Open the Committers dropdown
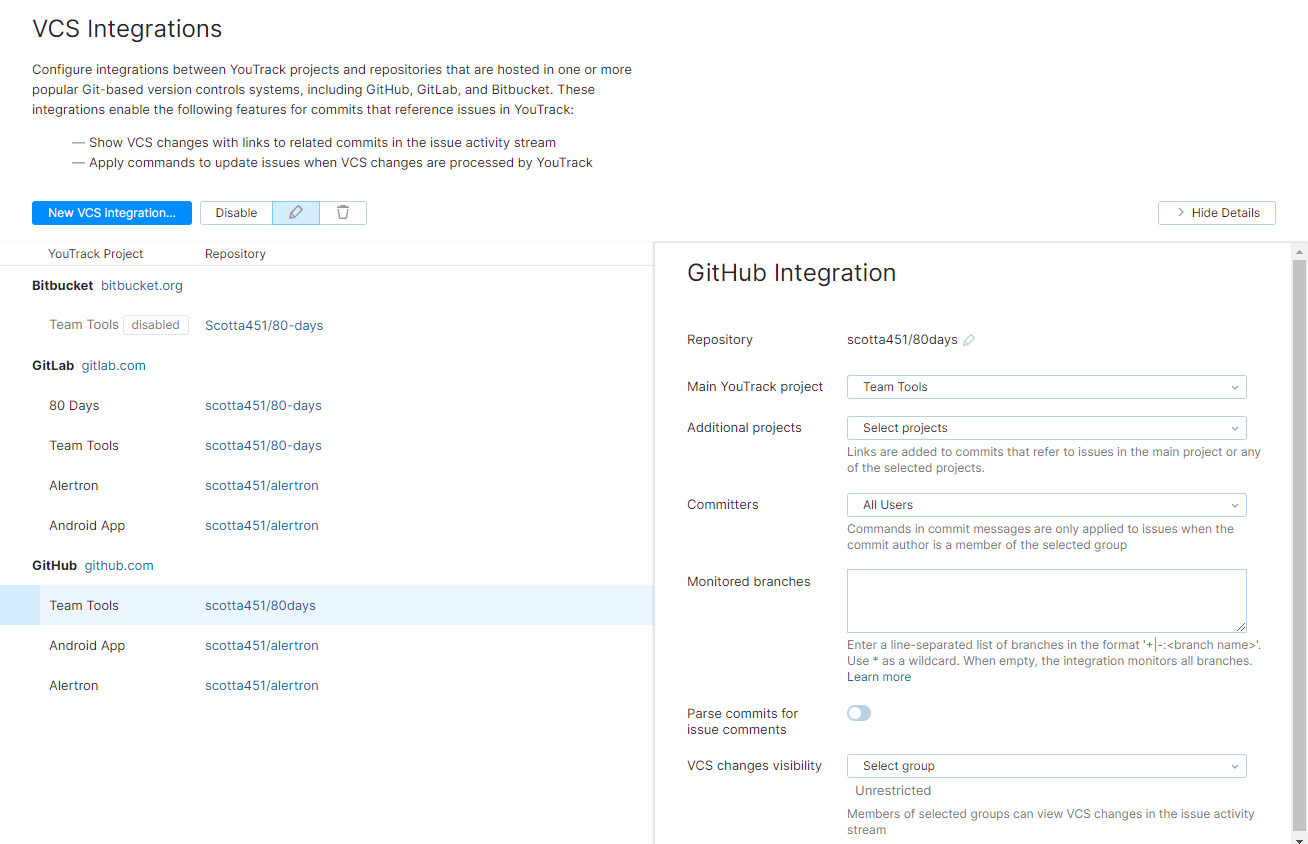This screenshot has width=1308, height=844. point(1046,505)
